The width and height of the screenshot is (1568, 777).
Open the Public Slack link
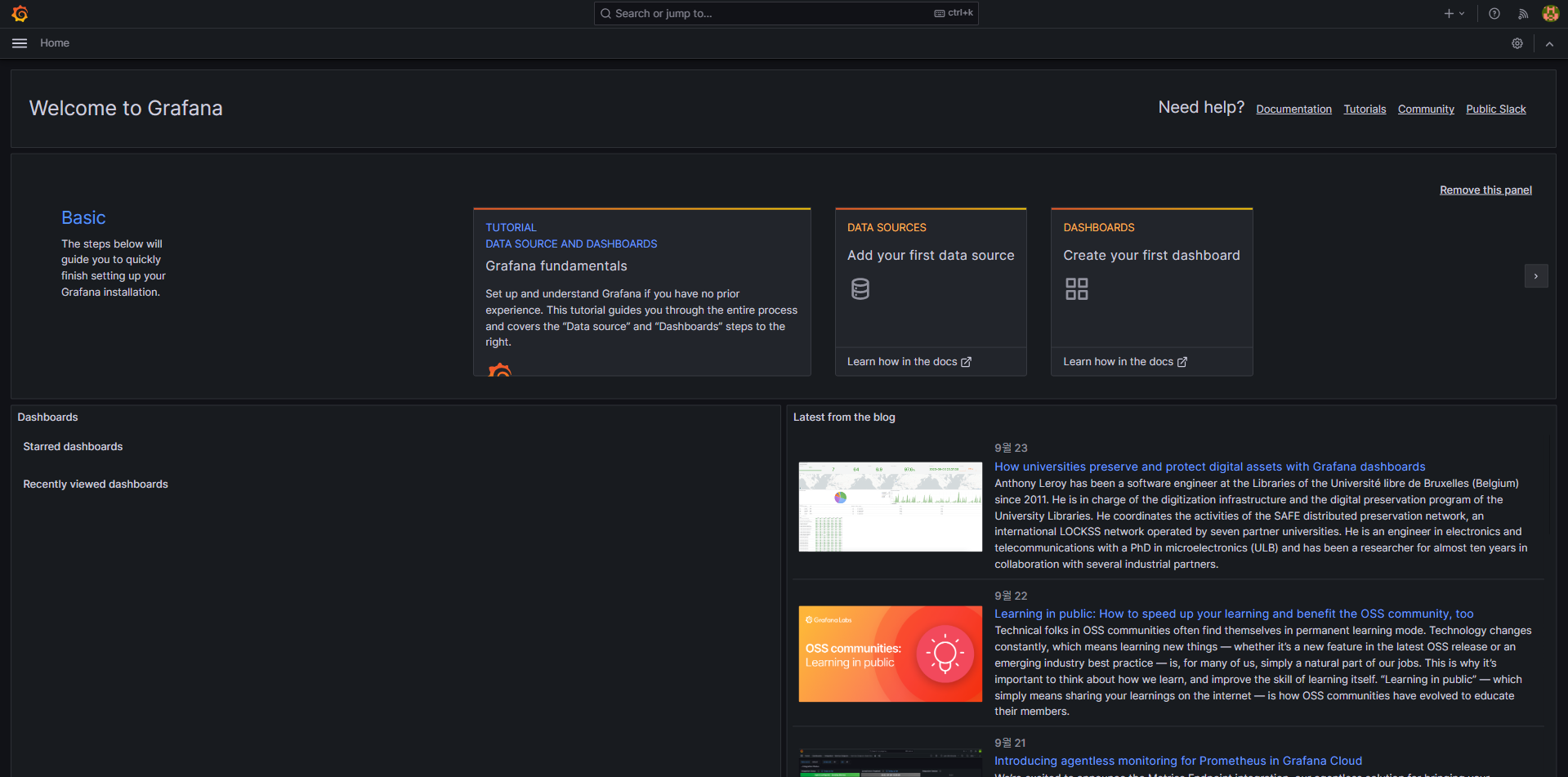coord(1495,109)
